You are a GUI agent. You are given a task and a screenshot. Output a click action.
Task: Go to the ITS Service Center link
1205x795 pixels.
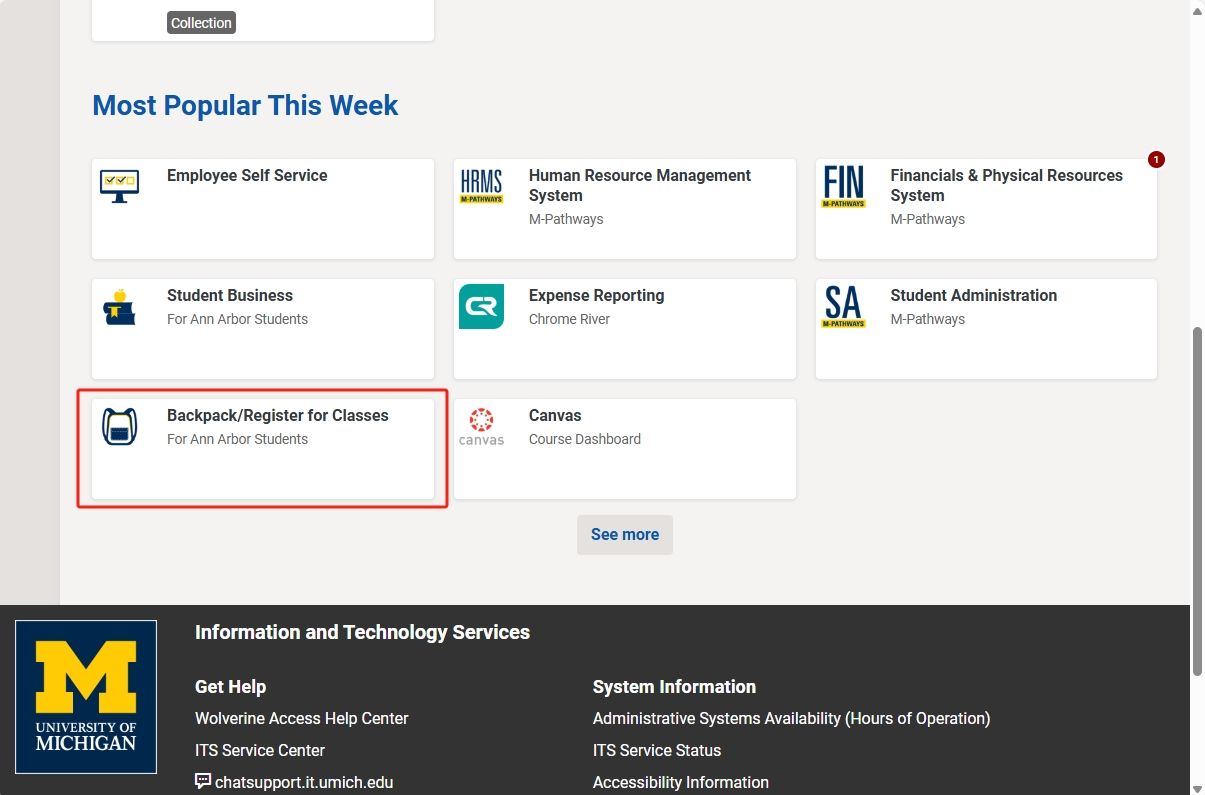tap(259, 750)
